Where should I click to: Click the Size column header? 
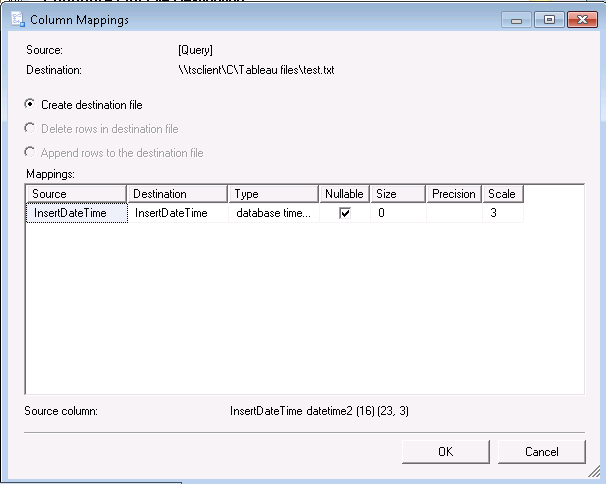(x=398, y=194)
